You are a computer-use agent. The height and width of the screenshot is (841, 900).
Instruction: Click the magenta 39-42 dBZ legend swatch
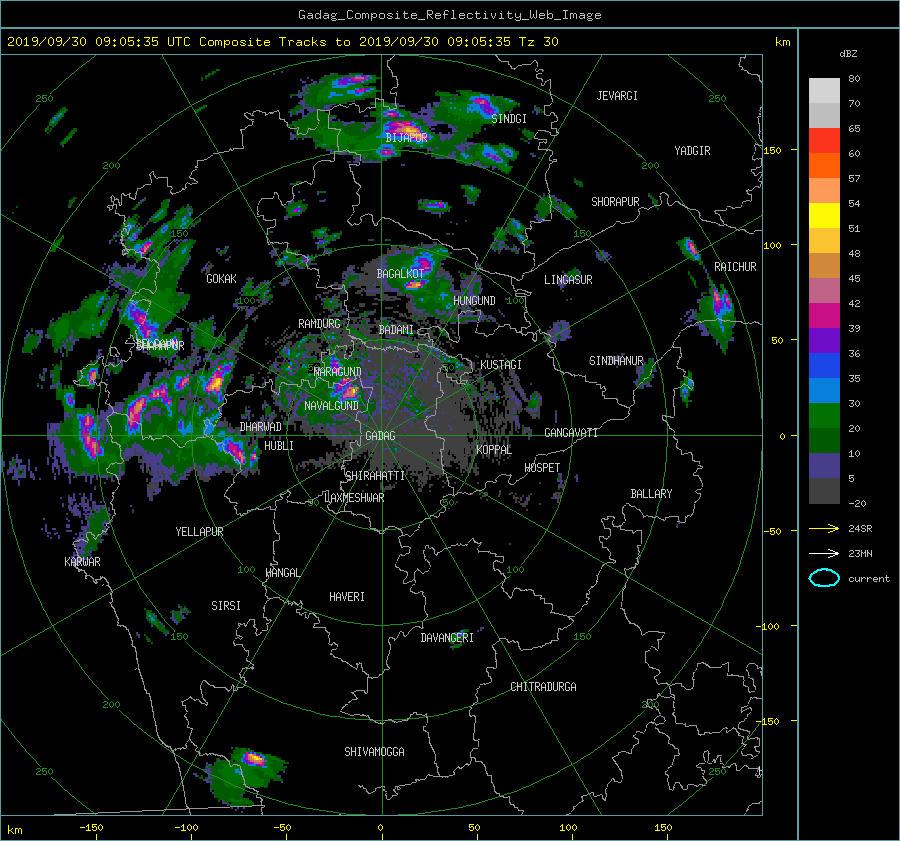click(824, 316)
